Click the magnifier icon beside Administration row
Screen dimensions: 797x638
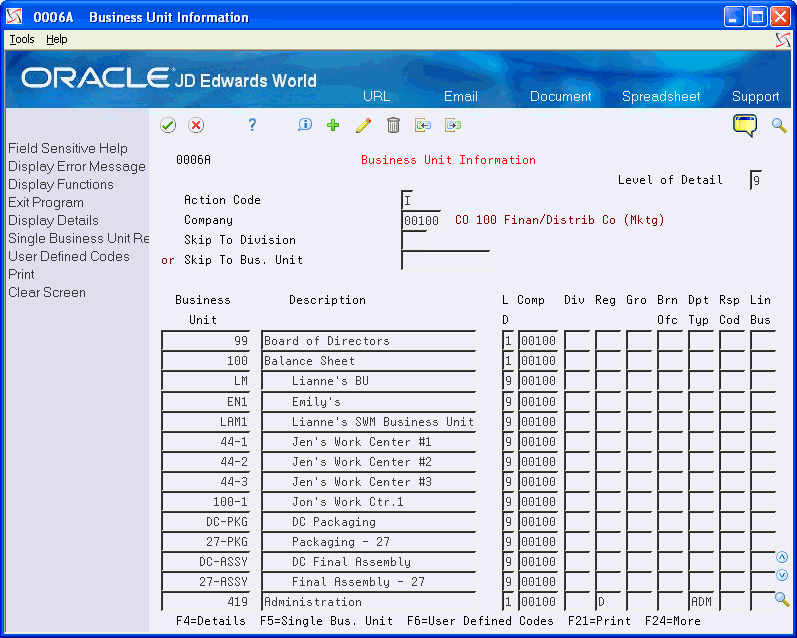[782, 599]
